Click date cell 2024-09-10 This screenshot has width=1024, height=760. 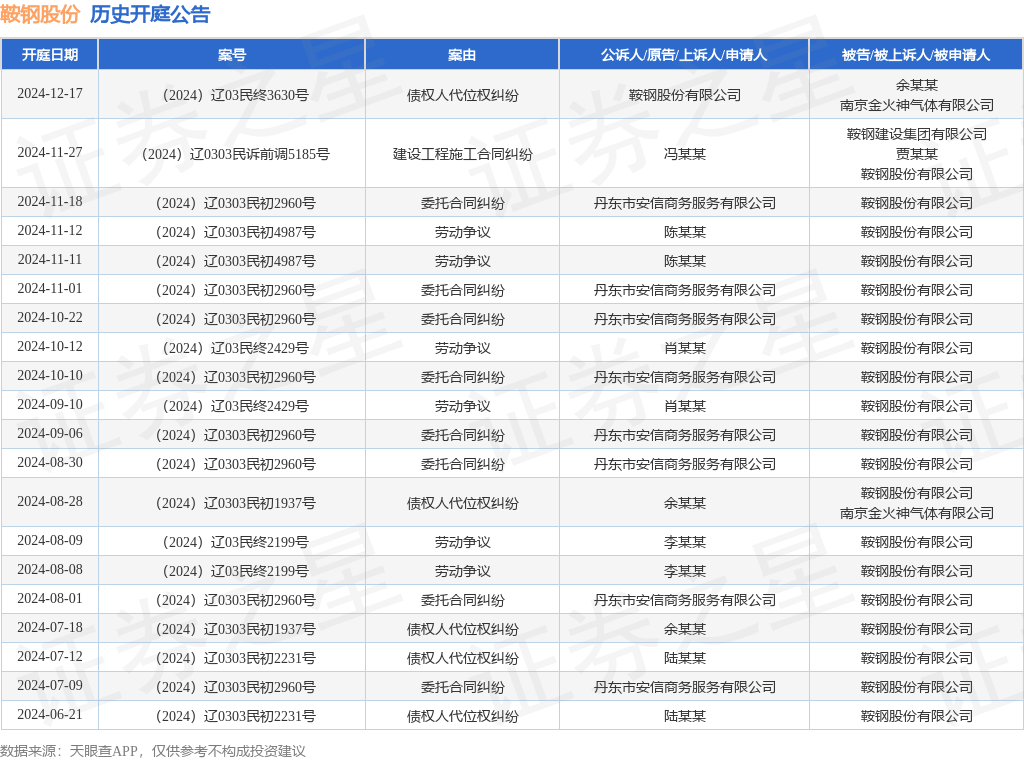coord(50,404)
